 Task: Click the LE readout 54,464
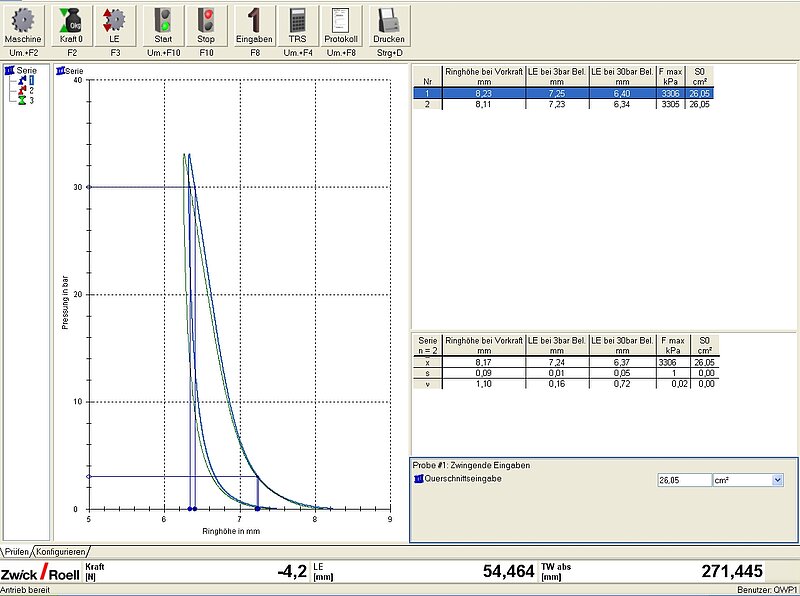509,572
